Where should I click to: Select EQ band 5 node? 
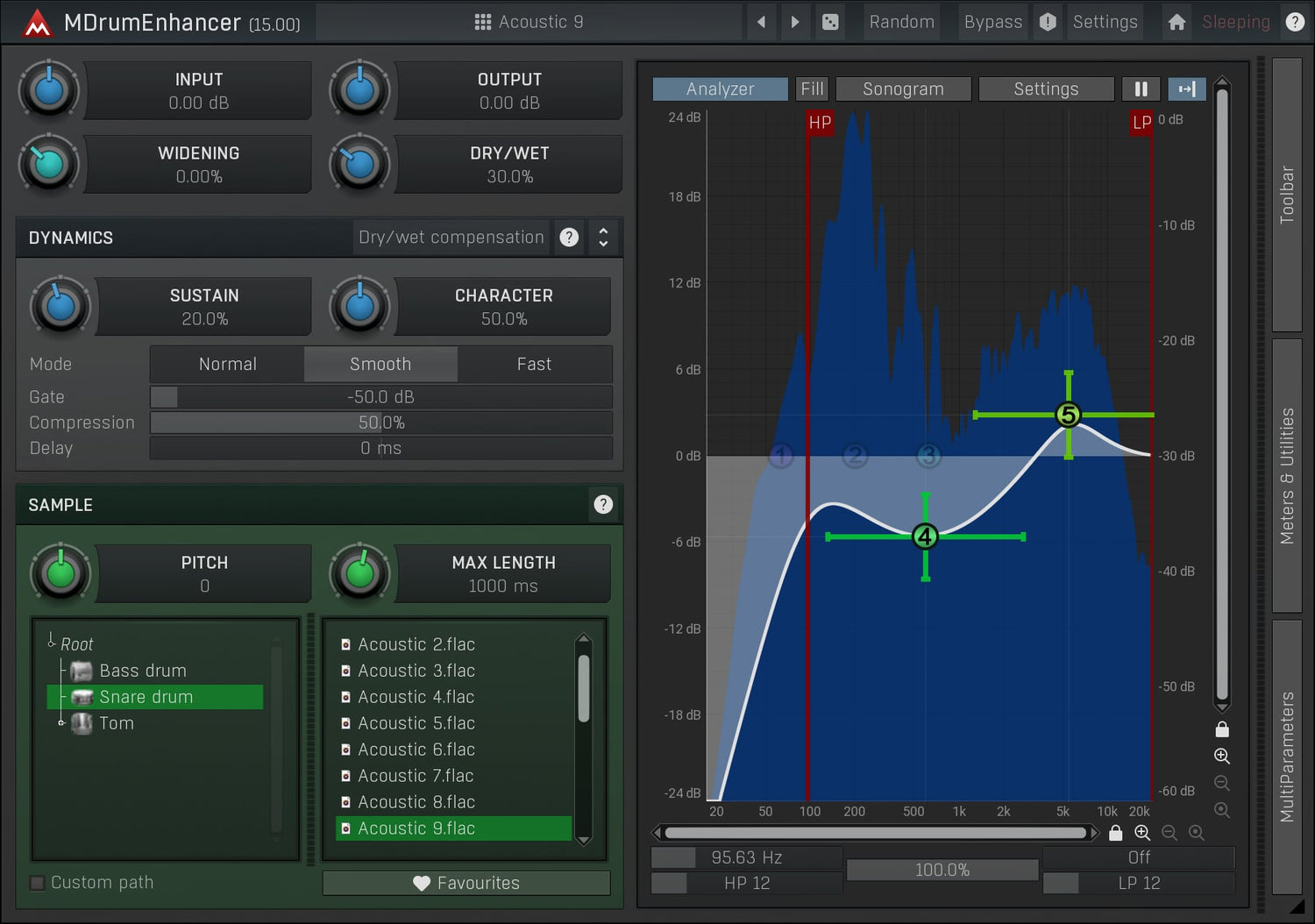tap(1068, 415)
